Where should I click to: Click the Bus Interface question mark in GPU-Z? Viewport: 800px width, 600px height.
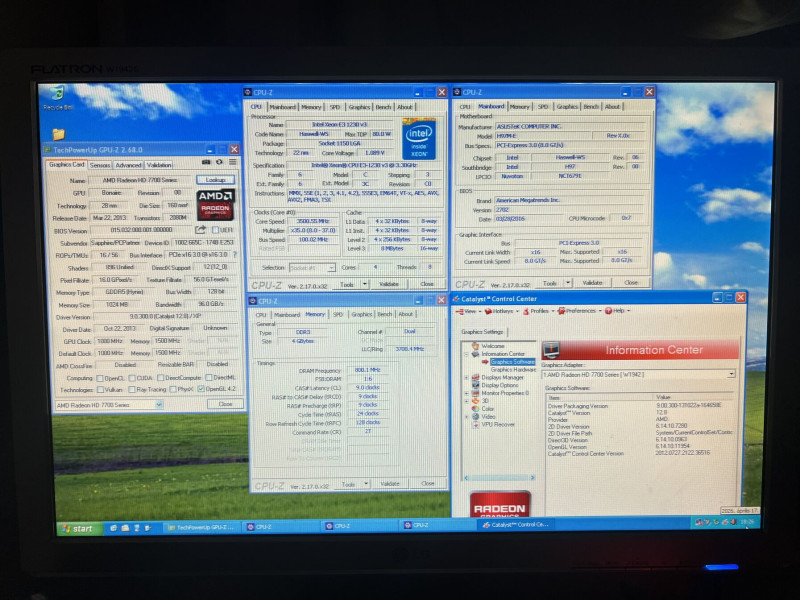[235, 254]
